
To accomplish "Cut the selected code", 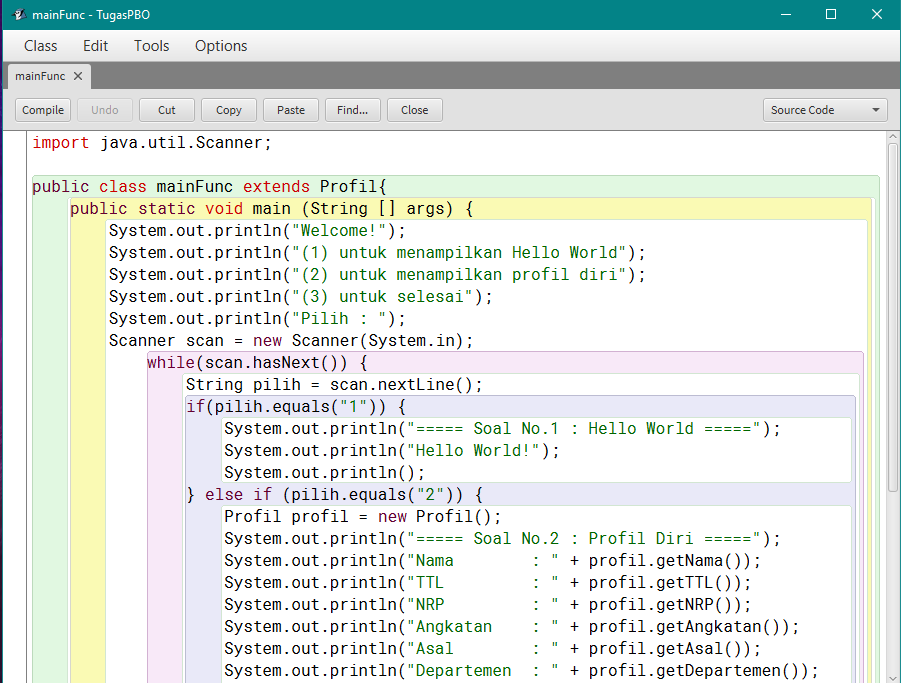I will (166, 110).
